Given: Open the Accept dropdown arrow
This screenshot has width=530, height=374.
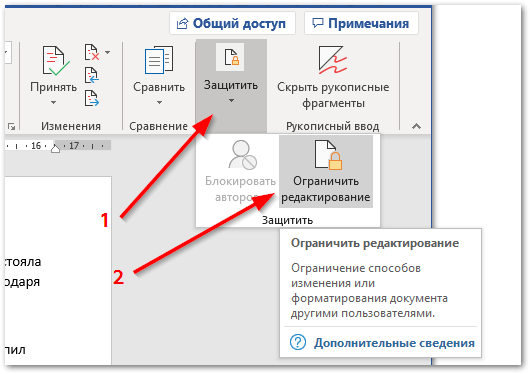Looking at the screenshot, I should click(53, 102).
